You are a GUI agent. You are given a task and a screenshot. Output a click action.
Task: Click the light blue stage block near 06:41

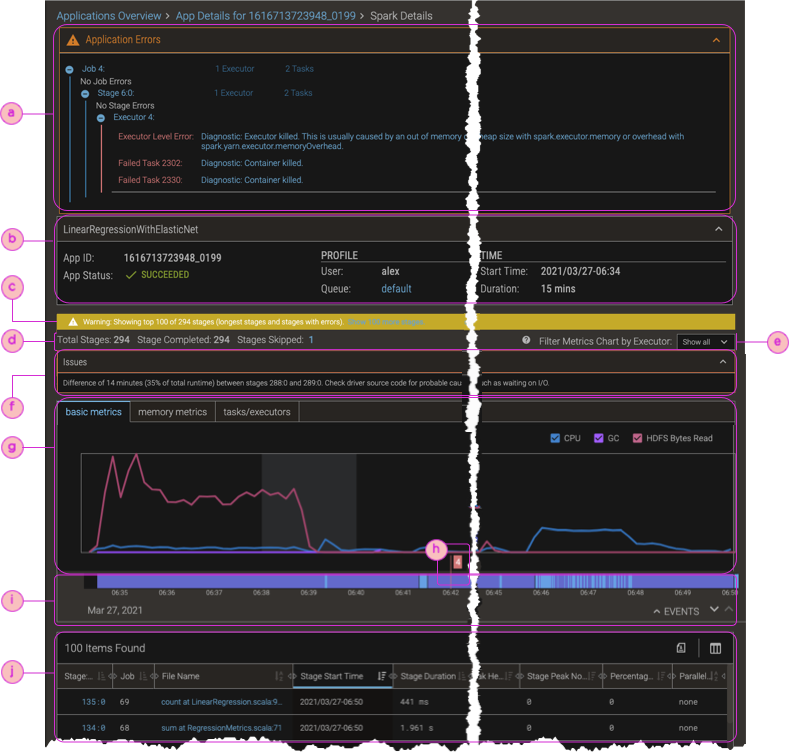click(x=423, y=582)
